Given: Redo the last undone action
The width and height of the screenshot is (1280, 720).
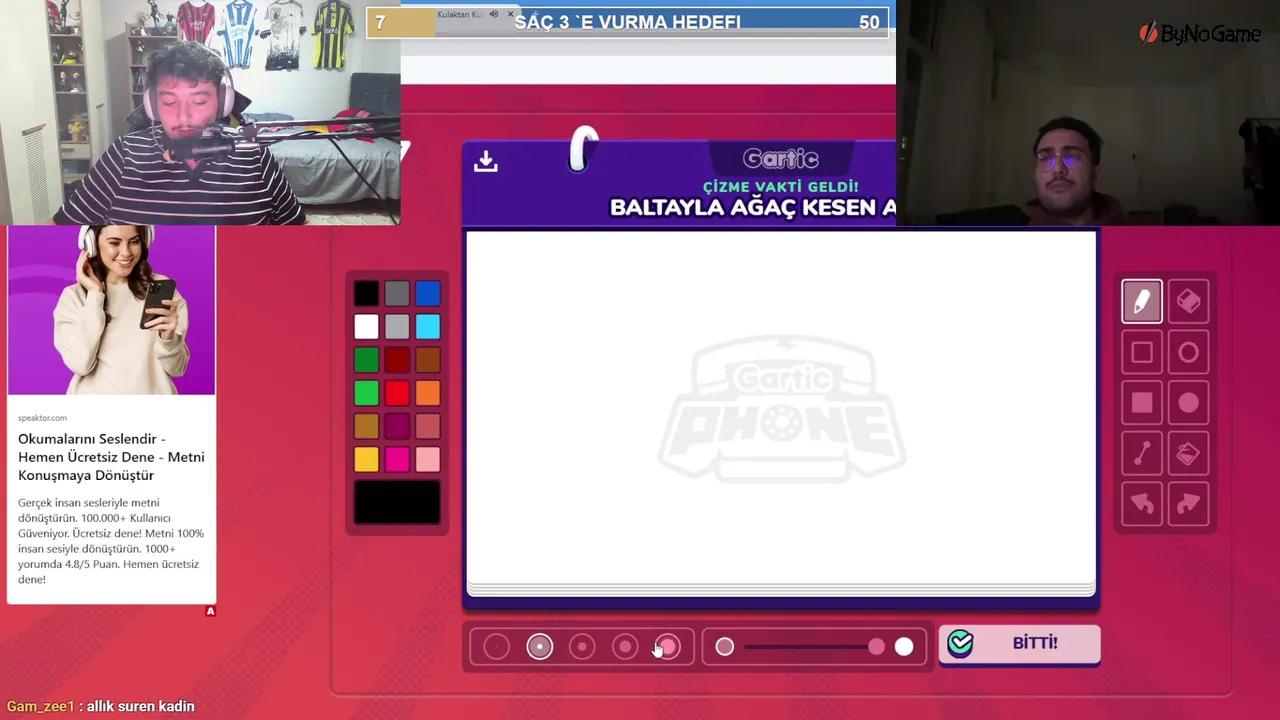Looking at the screenshot, I should tap(1189, 503).
